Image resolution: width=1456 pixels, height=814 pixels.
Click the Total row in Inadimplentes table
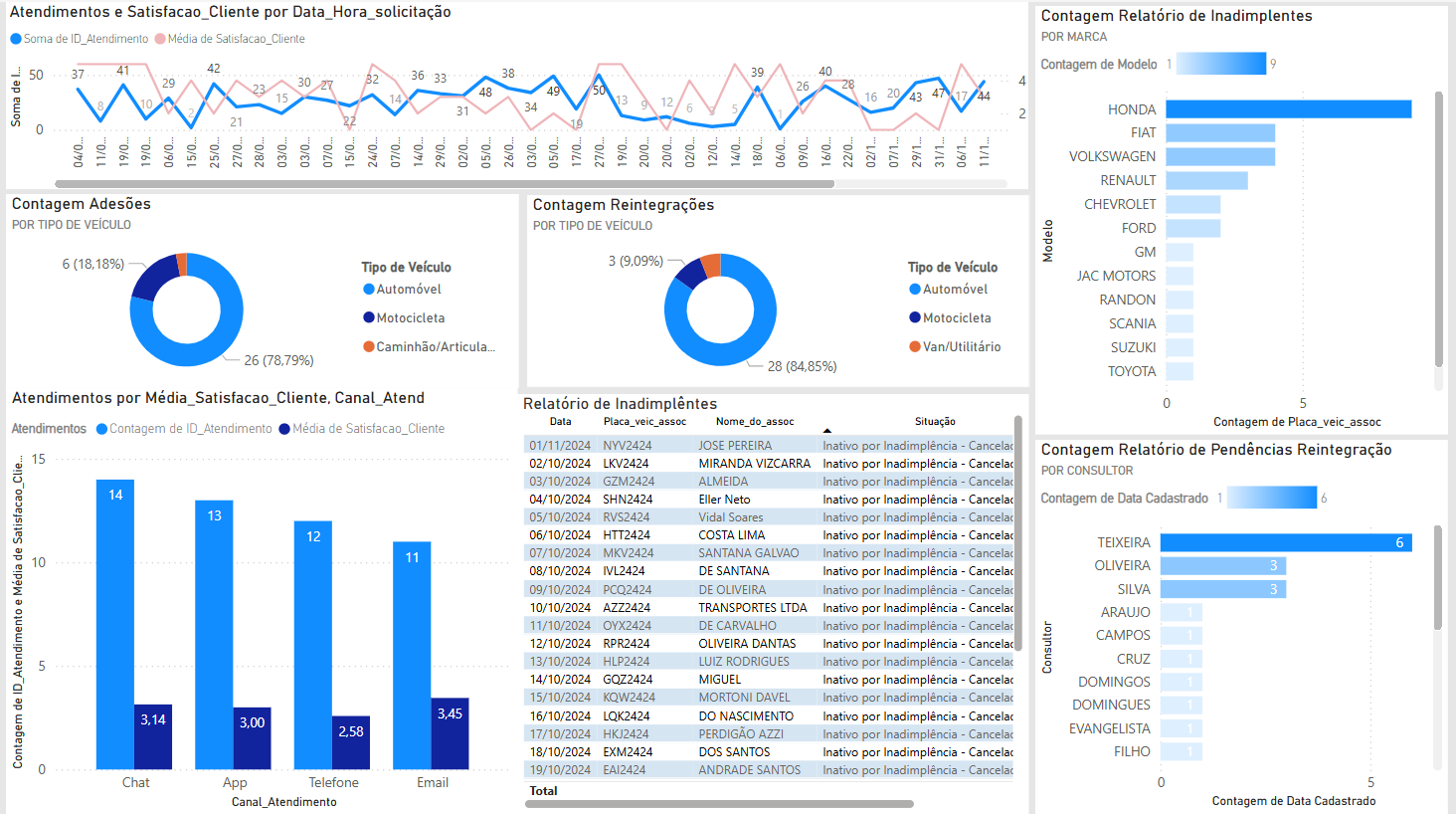tap(769, 791)
